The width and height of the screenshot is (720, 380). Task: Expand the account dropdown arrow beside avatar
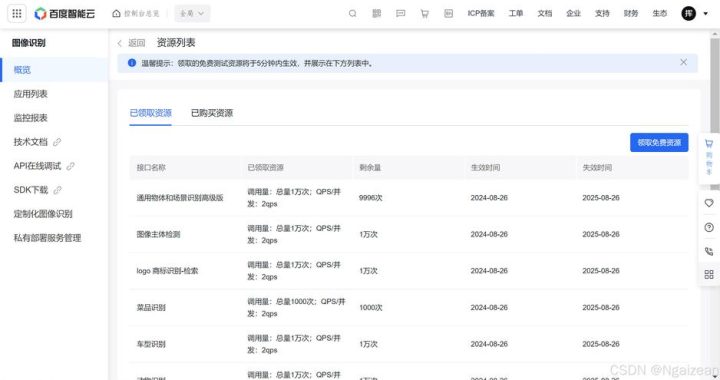tap(706, 14)
